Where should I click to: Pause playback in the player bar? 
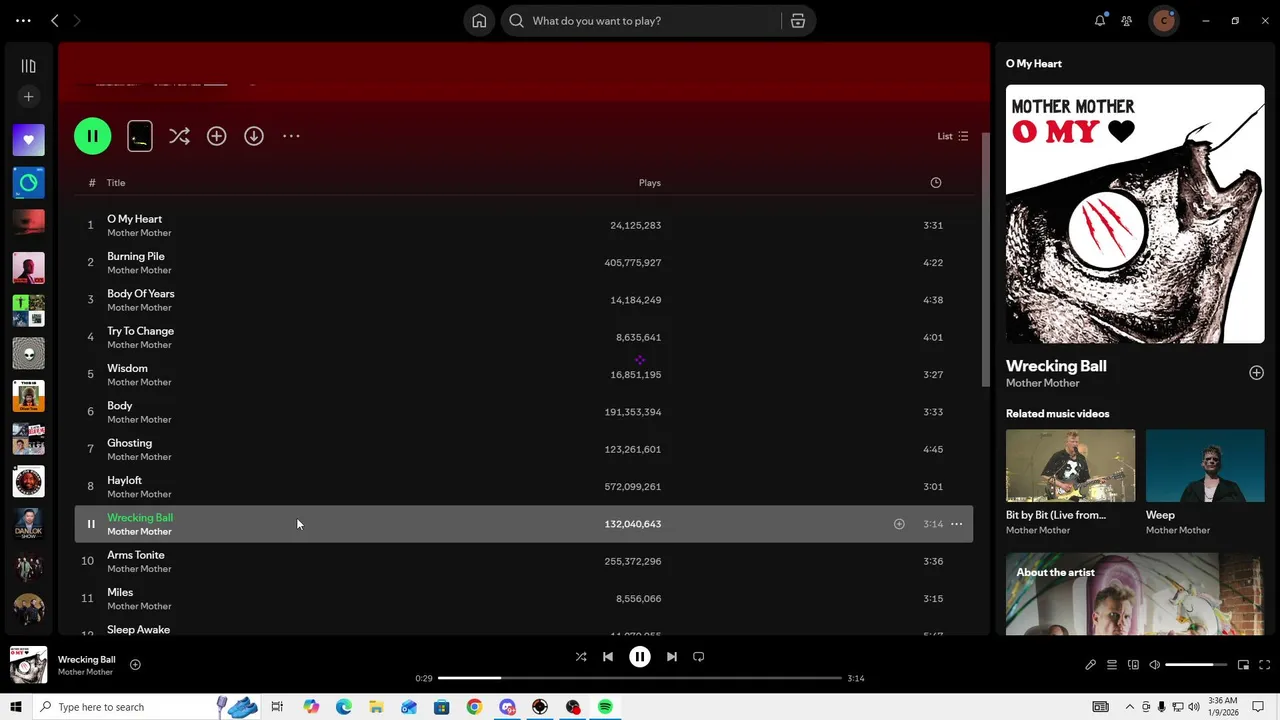click(x=640, y=657)
